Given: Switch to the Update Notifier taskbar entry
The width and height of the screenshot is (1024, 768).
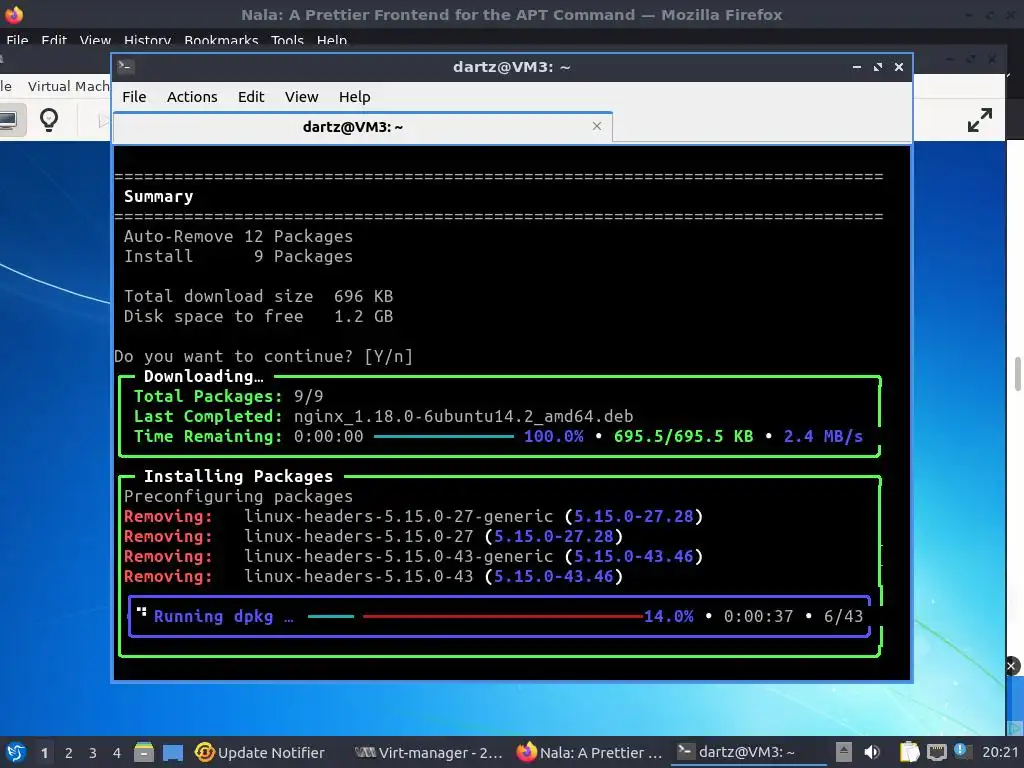Looking at the screenshot, I should tap(260, 752).
